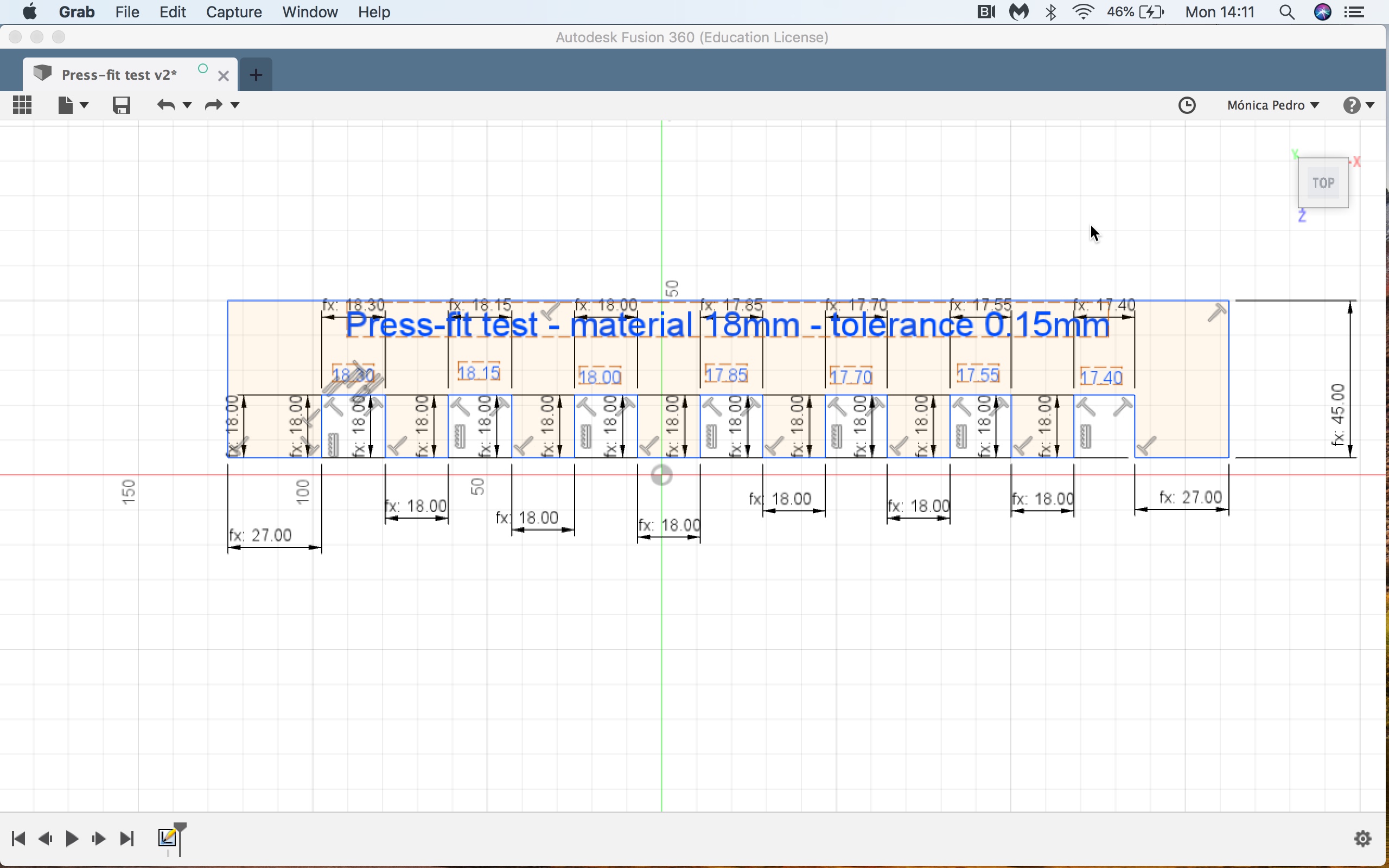Open the File document icon
Viewport: 1389px width, 868px height.
point(66,105)
